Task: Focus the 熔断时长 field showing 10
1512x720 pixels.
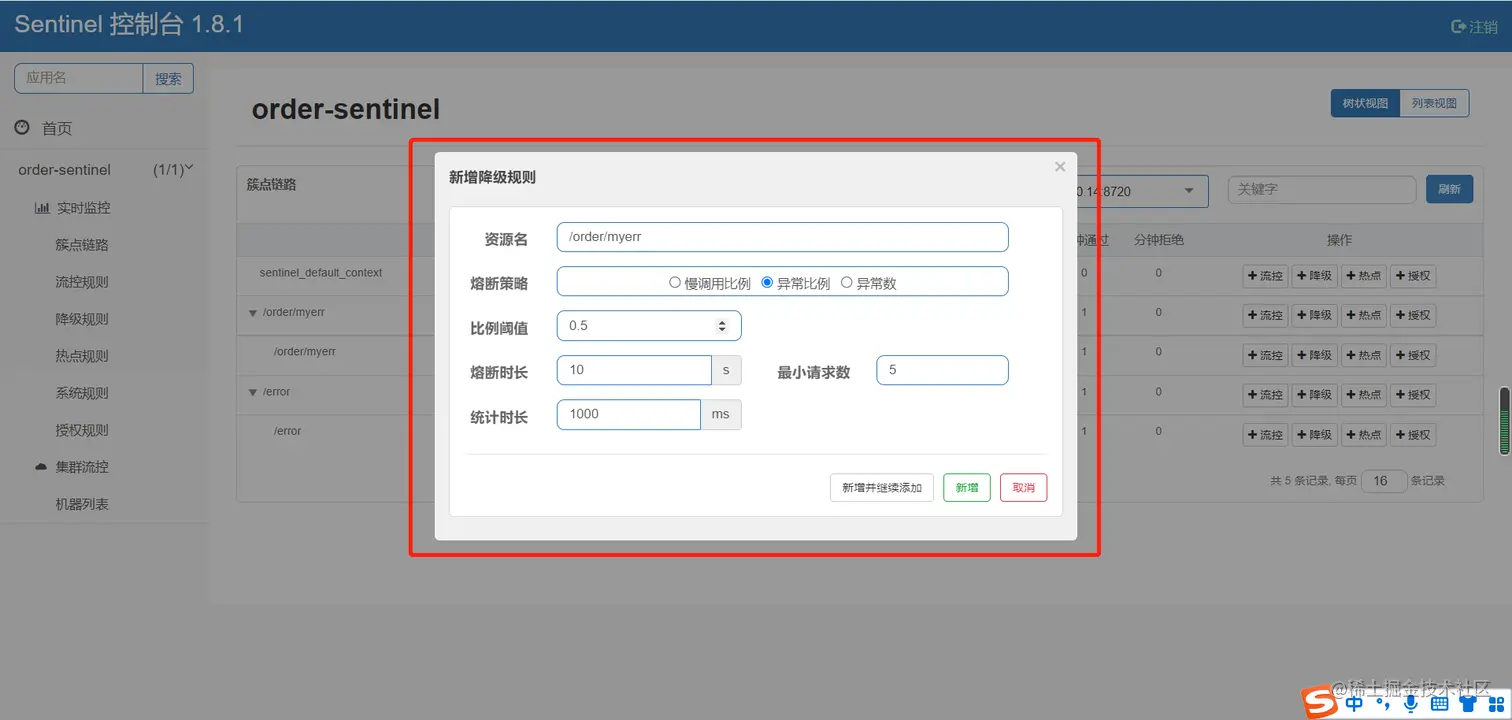Action: 634,370
